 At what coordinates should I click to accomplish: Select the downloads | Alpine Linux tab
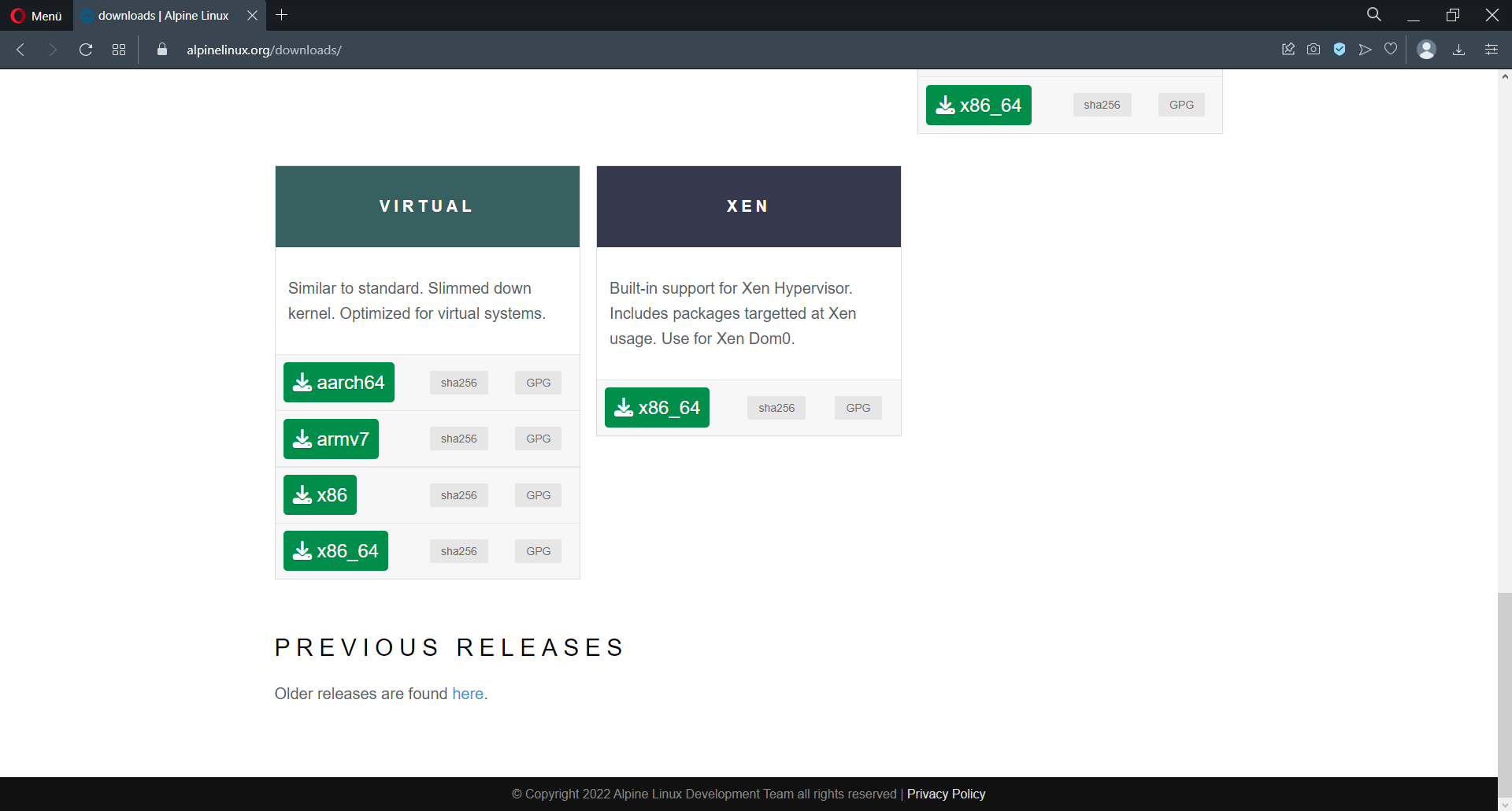(x=163, y=16)
